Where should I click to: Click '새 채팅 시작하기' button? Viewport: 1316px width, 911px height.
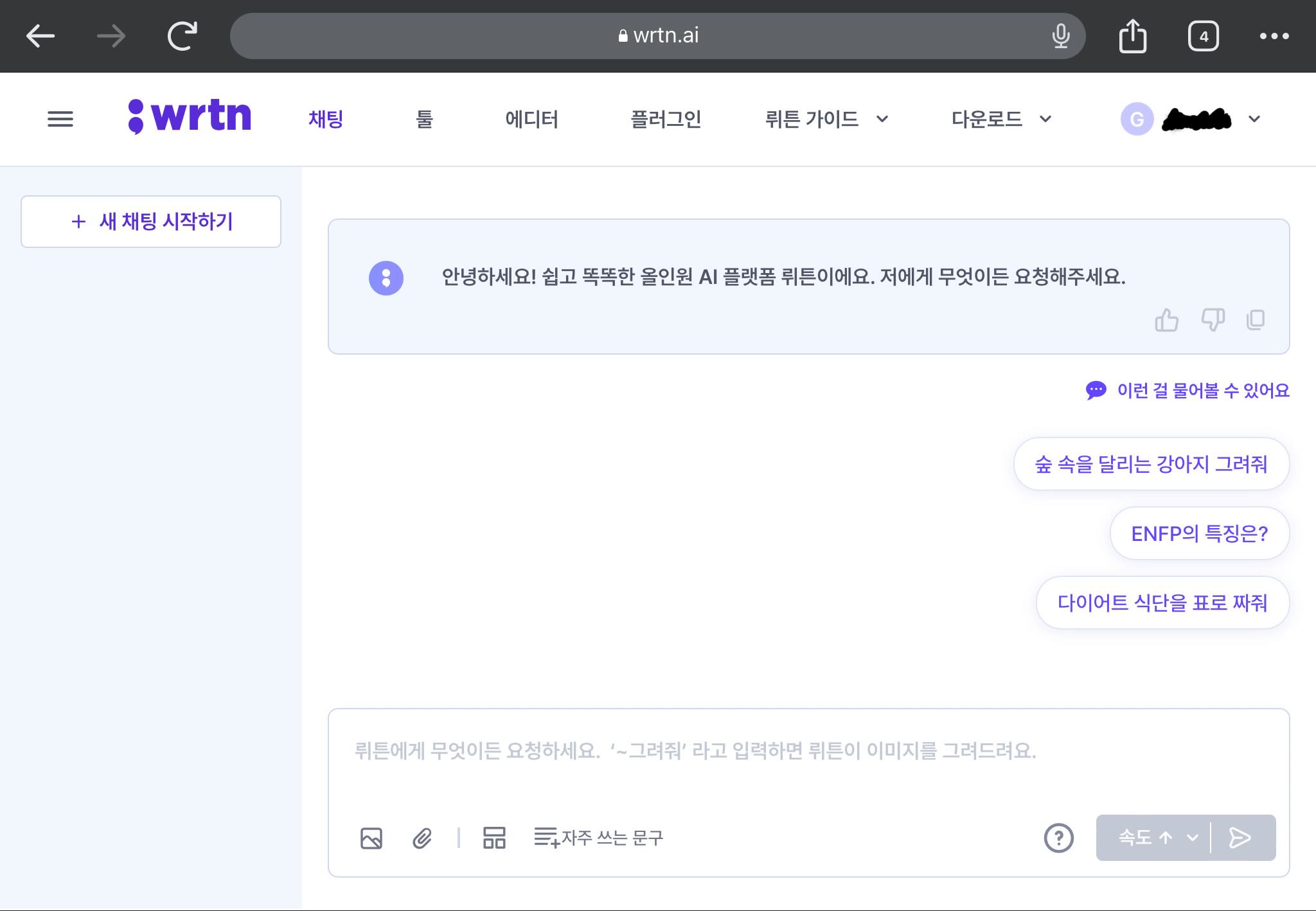151,221
